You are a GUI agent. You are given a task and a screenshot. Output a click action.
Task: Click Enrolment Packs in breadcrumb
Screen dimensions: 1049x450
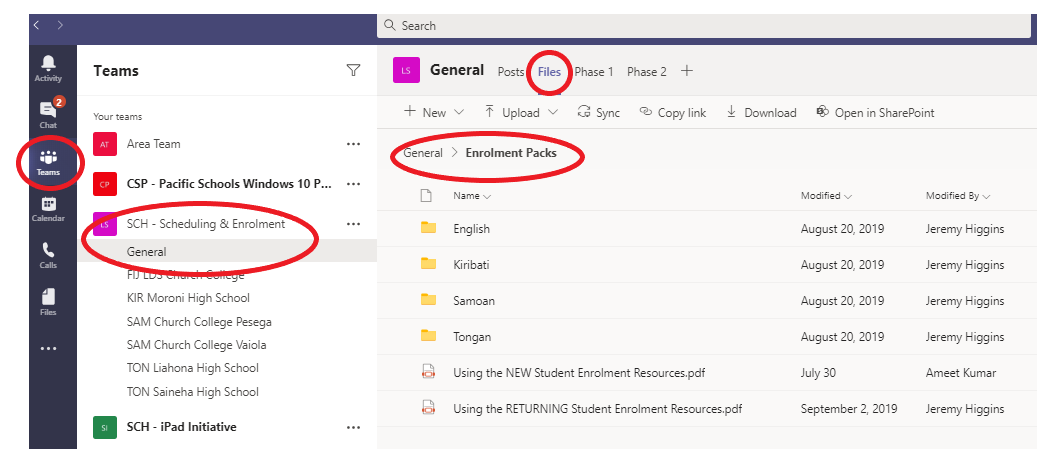[x=510, y=153]
